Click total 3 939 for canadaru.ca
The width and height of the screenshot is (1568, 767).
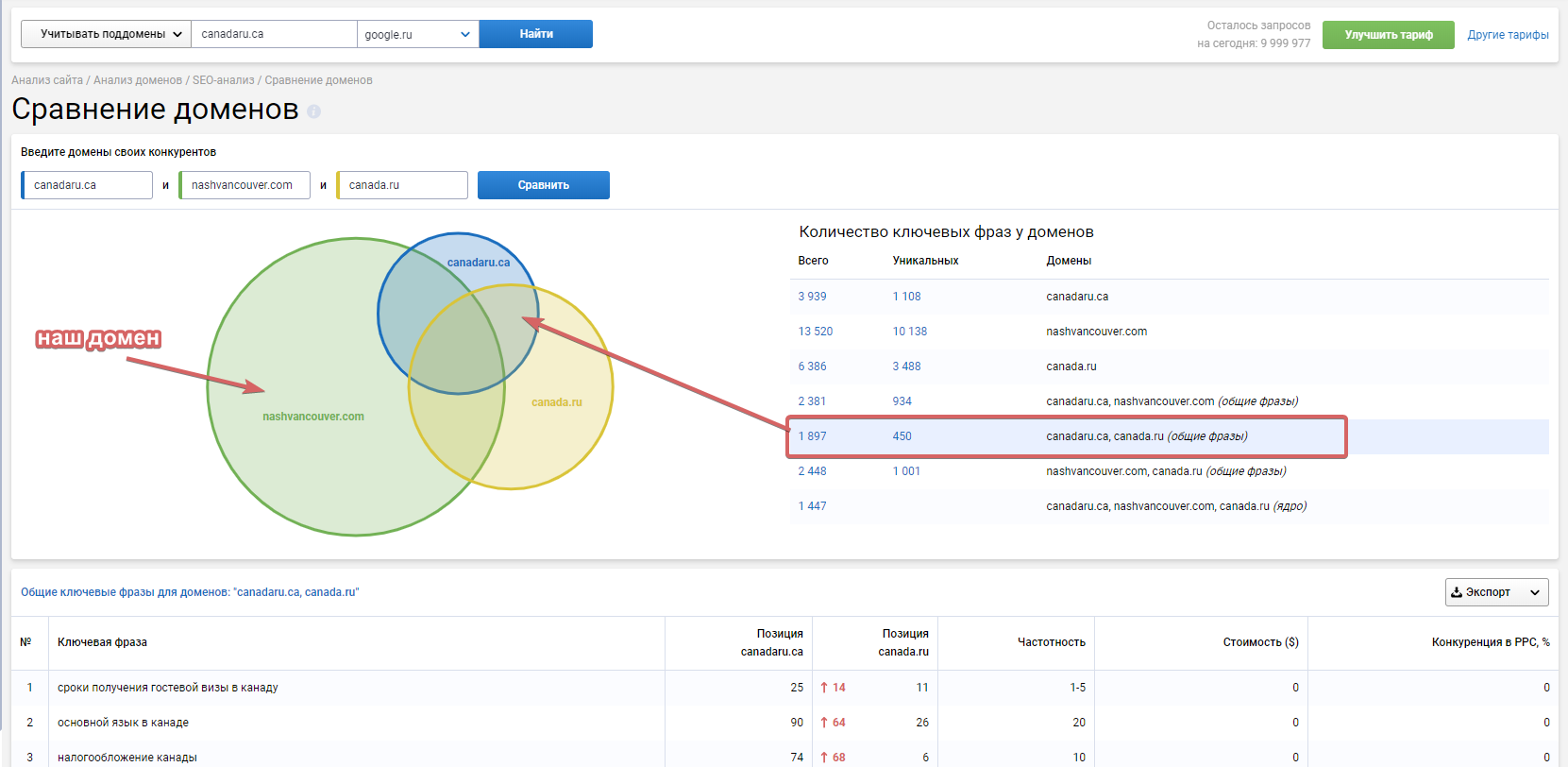point(812,297)
